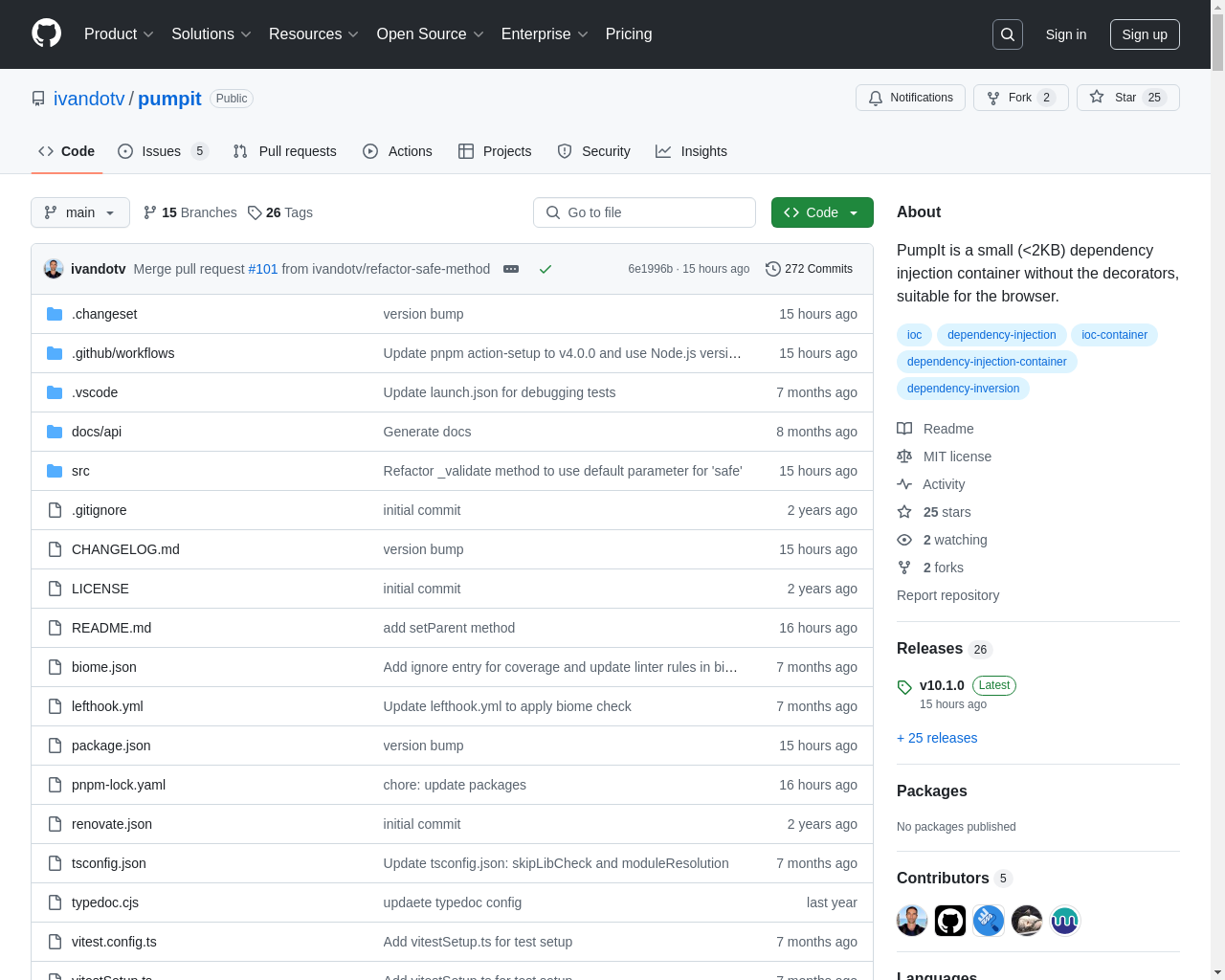Switch to the Security tab
1225x980 pixels.
coord(593,151)
